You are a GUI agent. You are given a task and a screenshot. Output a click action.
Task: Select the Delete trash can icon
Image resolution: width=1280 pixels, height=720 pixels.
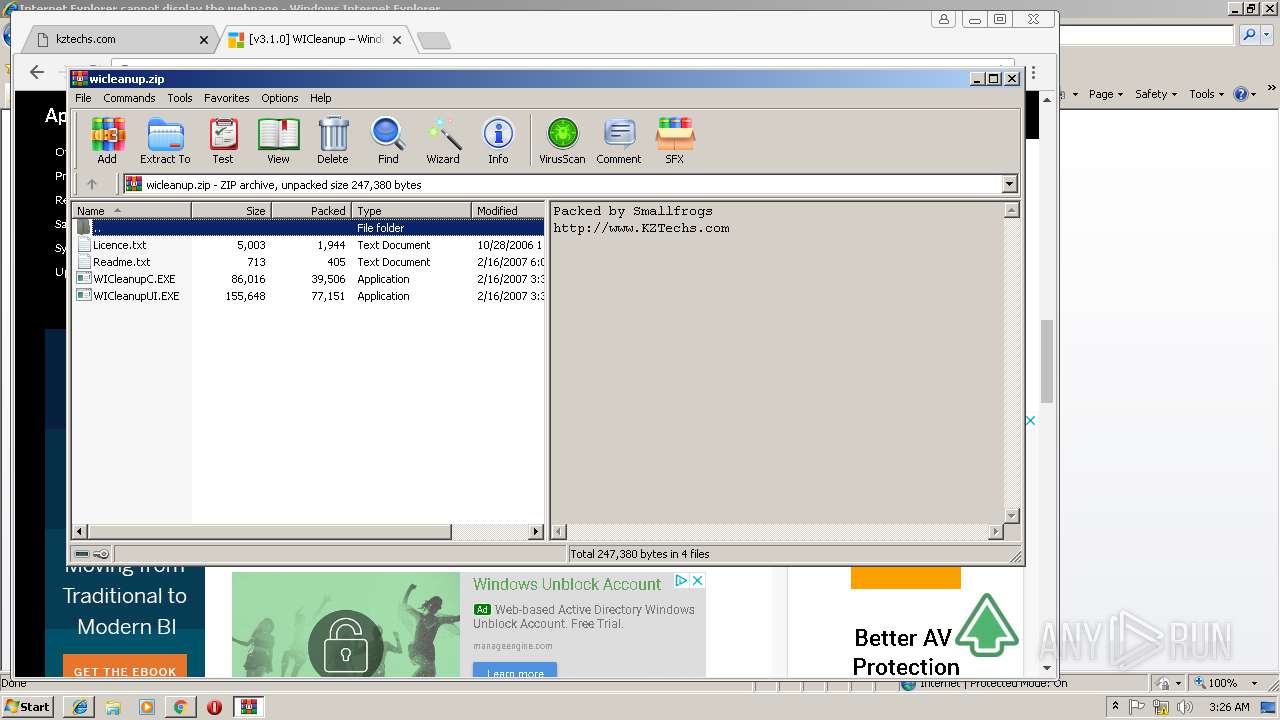click(x=333, y=141)
